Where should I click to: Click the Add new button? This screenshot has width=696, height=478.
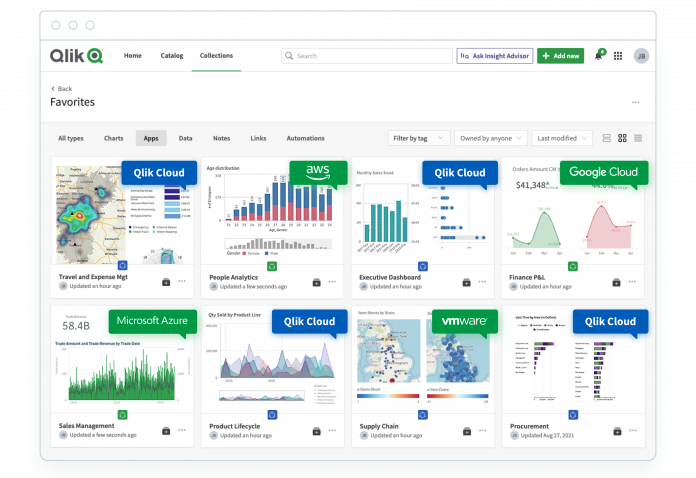[561, 56]
